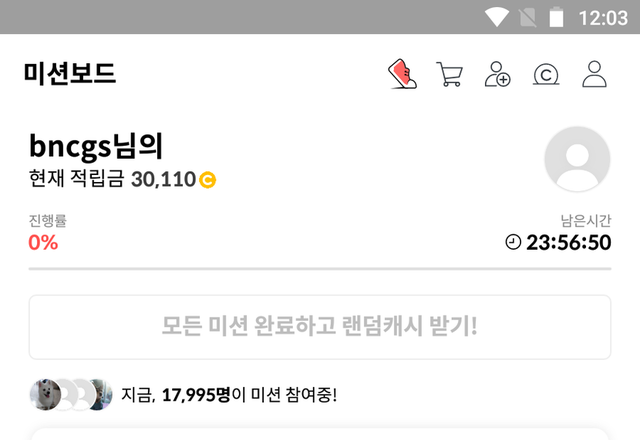This screenshot has height=440, width=640.
Task: Tap the Wi-Fi status bar icon
Action: tap(496, 18)
